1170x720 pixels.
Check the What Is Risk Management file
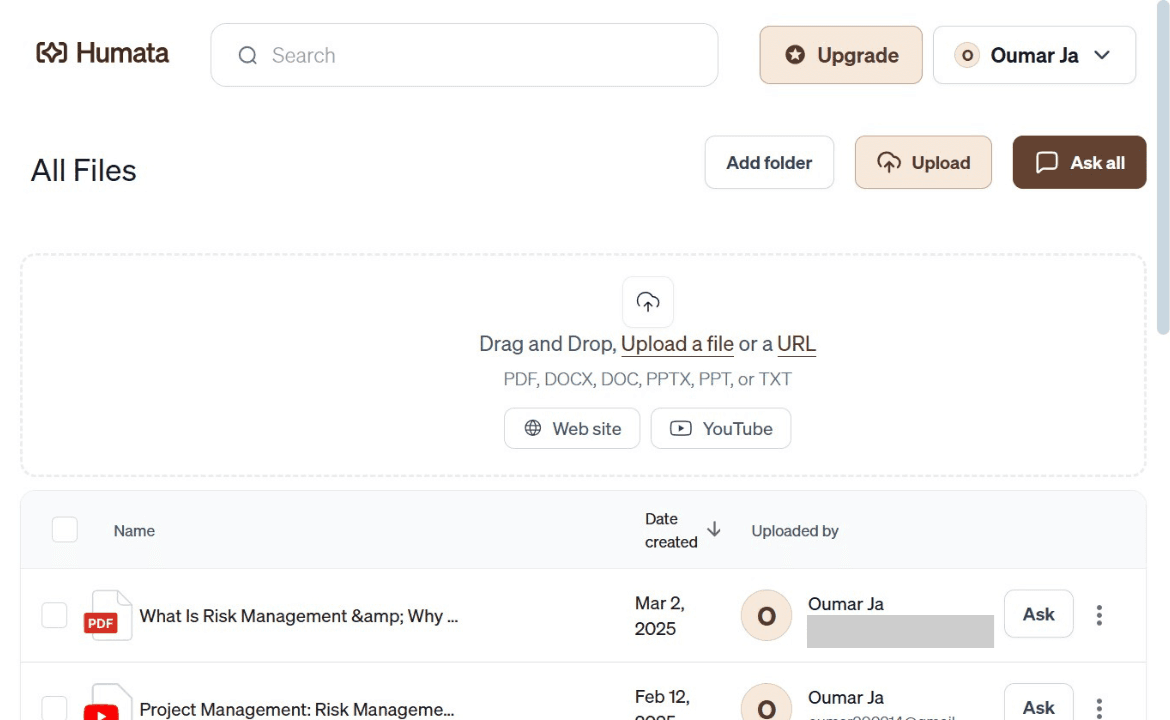click(x=54, y=616)
